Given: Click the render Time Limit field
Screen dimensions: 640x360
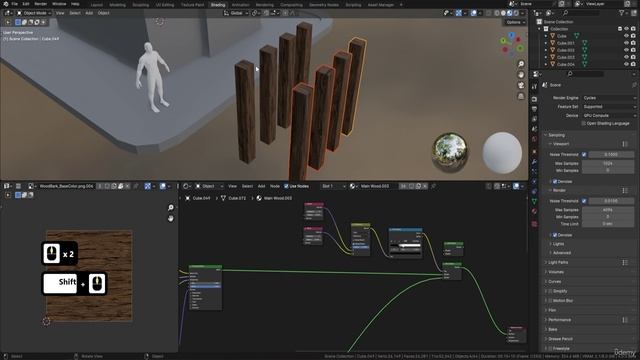Looking at the screenshot, I should (608, 224).
